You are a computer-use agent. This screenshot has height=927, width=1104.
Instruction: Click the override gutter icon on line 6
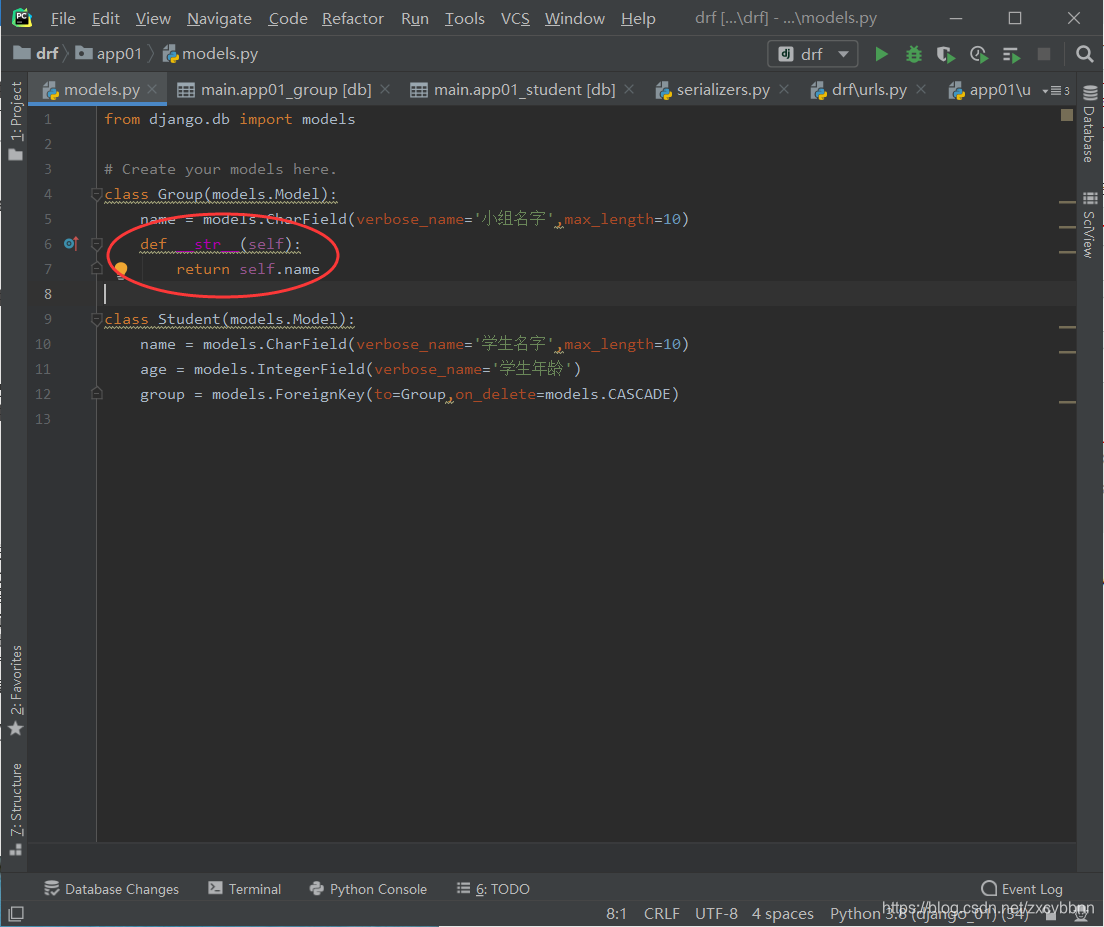tap(71, 244)
